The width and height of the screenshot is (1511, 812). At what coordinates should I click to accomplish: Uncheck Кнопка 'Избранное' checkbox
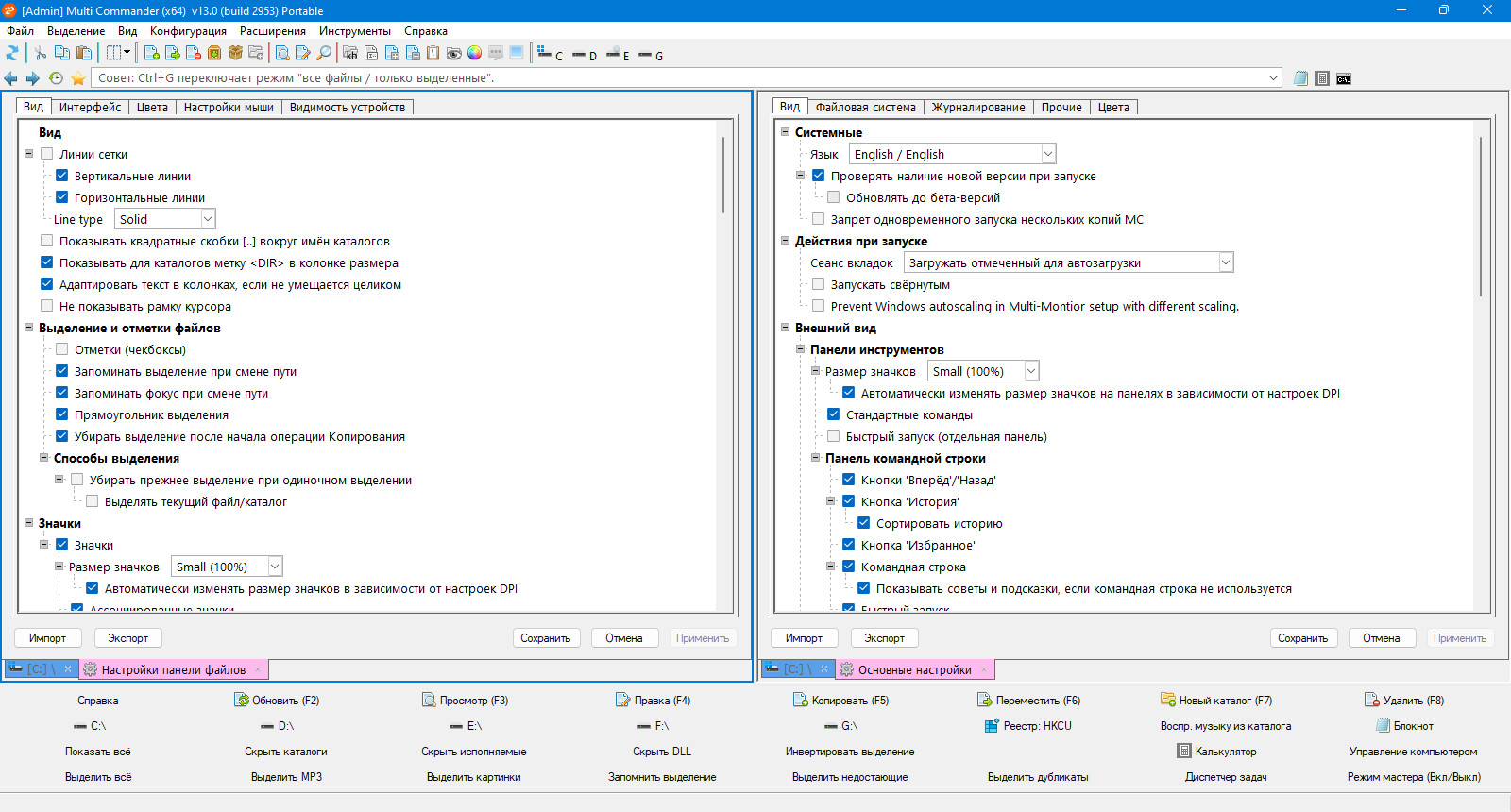pyautogui.click(x=848, y=545)
